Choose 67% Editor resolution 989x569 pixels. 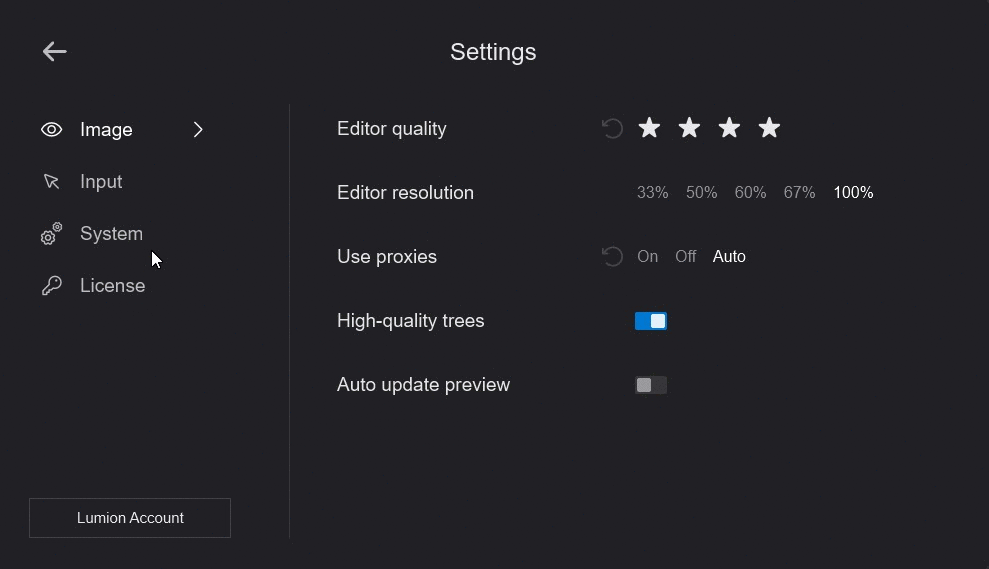[x=799, y=193]
